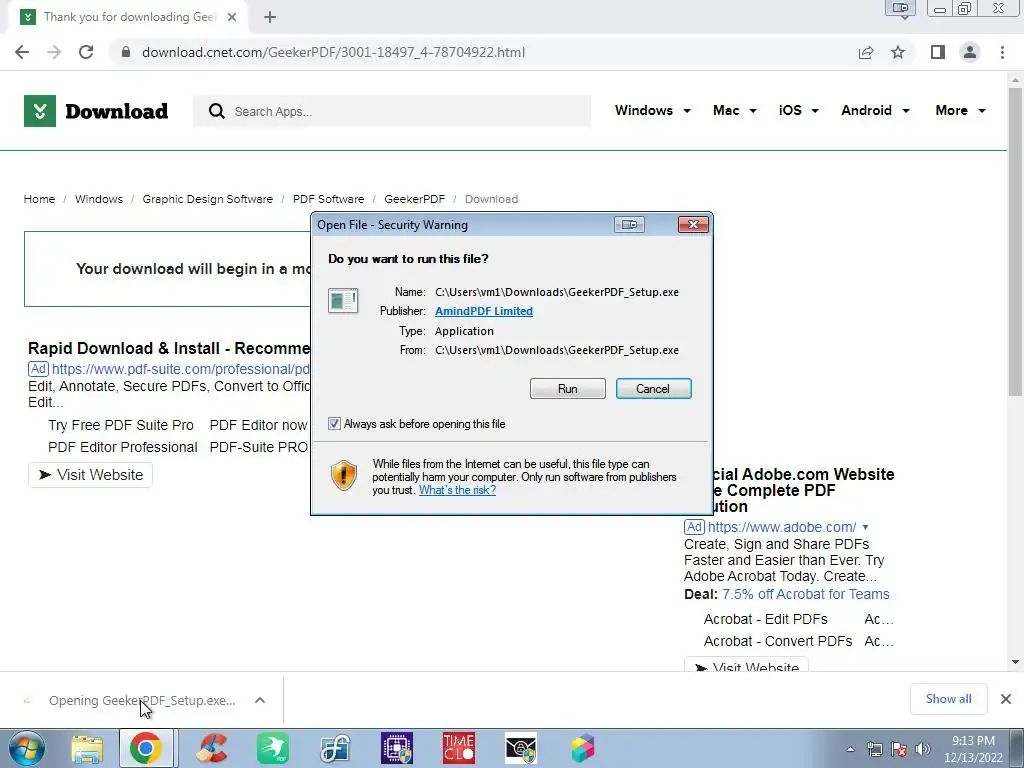Image resolution: width=1024 pixels, height=768 pixels.
Task: Click the taskbar clock 9:13 PM
Action: pyautogui.click(x=973, y=748)
